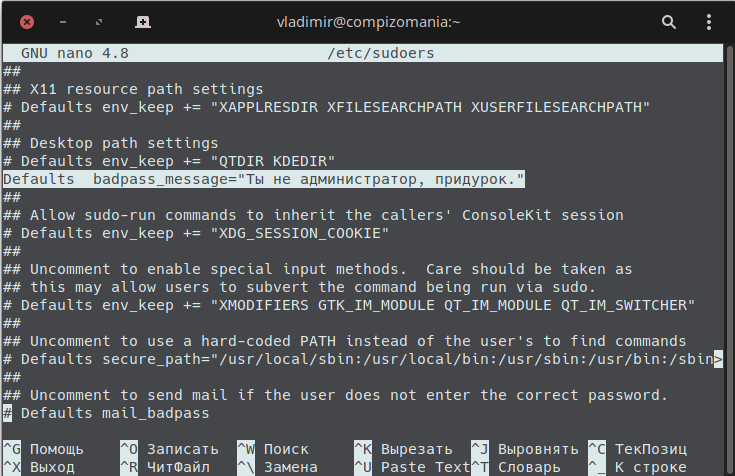This screenshot has width=735, height=476.
Task: Click the ^C ТекПозиц shortcut
Action: pyautogui.click(x=638, y=449)
